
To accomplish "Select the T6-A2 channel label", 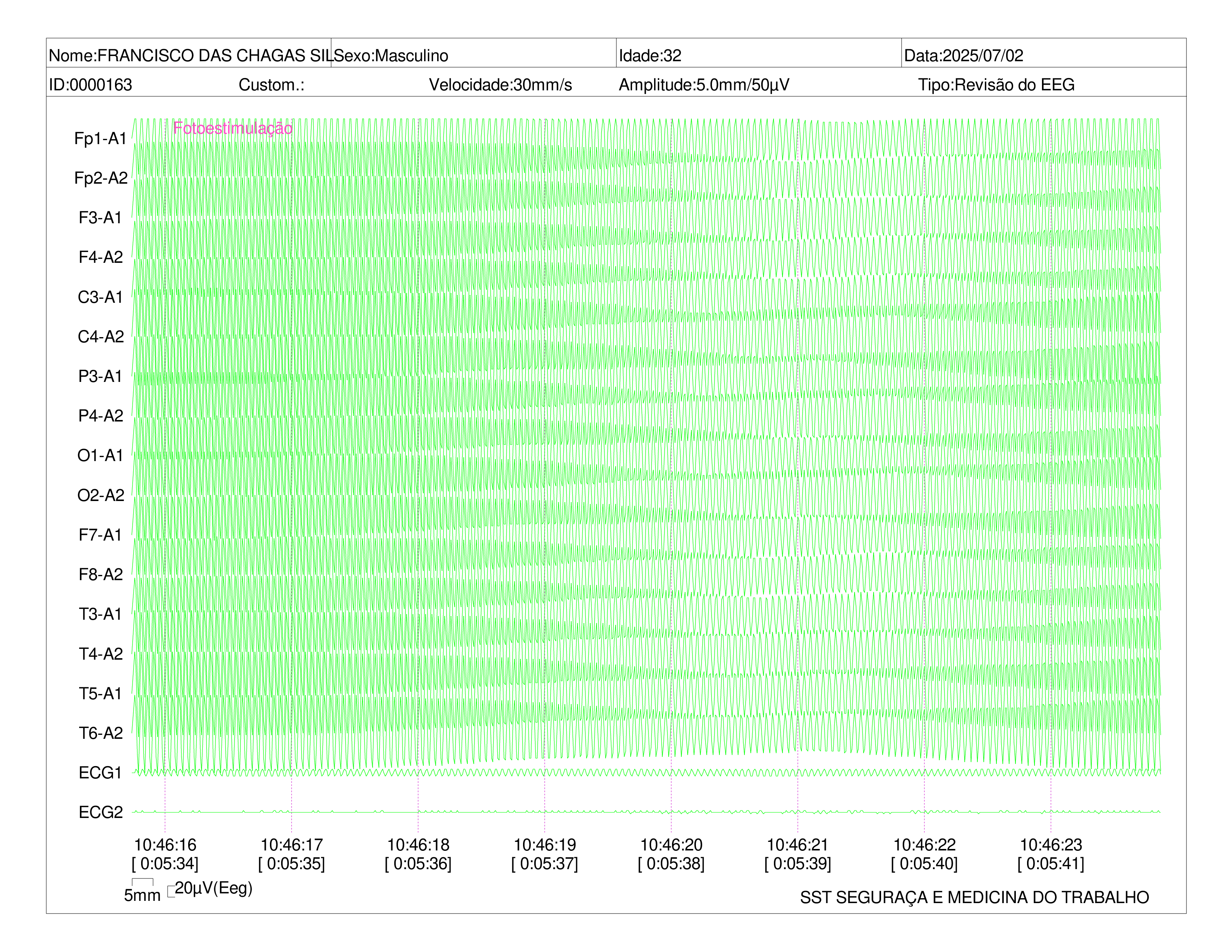I will coord(100,732).
